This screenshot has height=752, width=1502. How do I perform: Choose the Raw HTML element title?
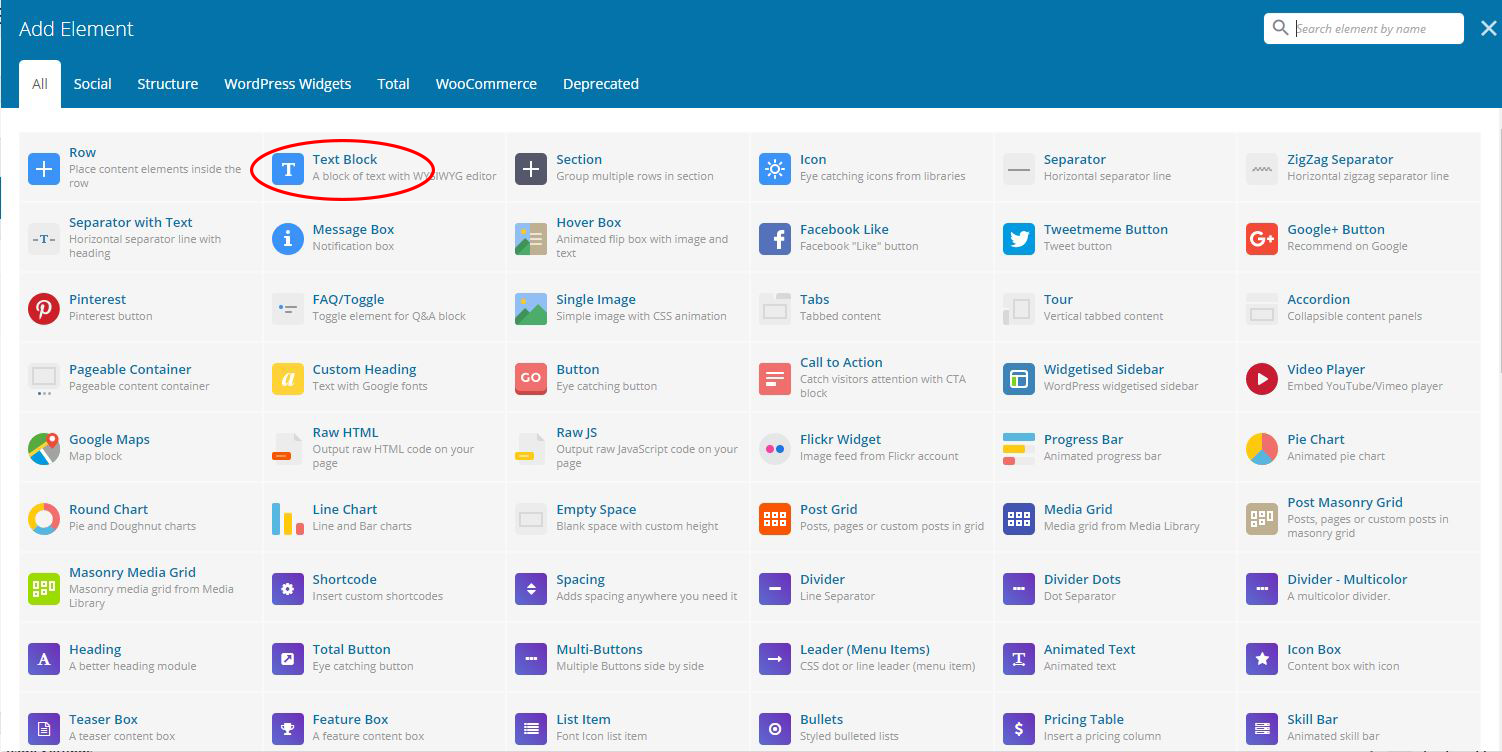345,432
